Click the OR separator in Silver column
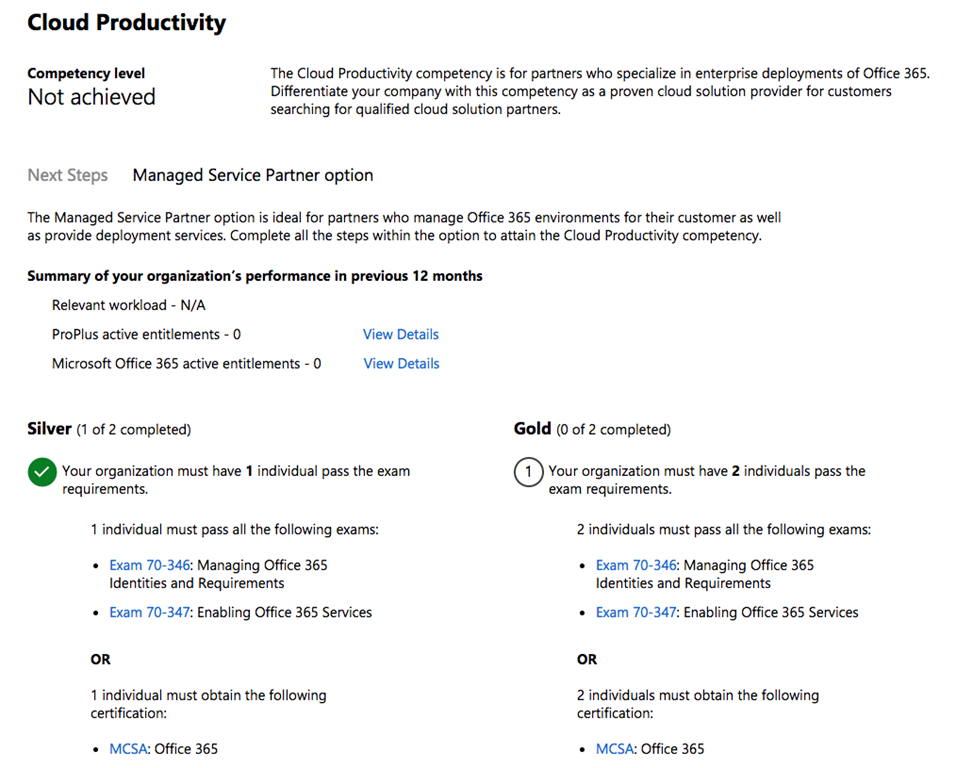Screen dimensions: 956x768 point(101,660)
